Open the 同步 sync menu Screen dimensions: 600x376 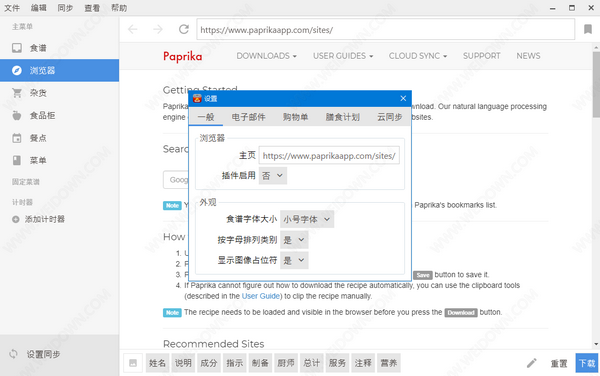click(x=65, y=8)
